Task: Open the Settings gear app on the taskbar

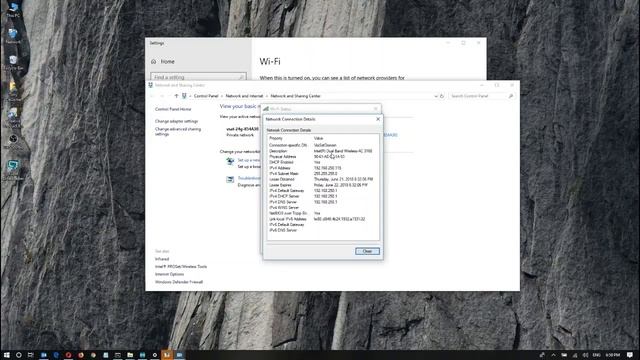Action: pyautogui.click(x=155, y=355)
